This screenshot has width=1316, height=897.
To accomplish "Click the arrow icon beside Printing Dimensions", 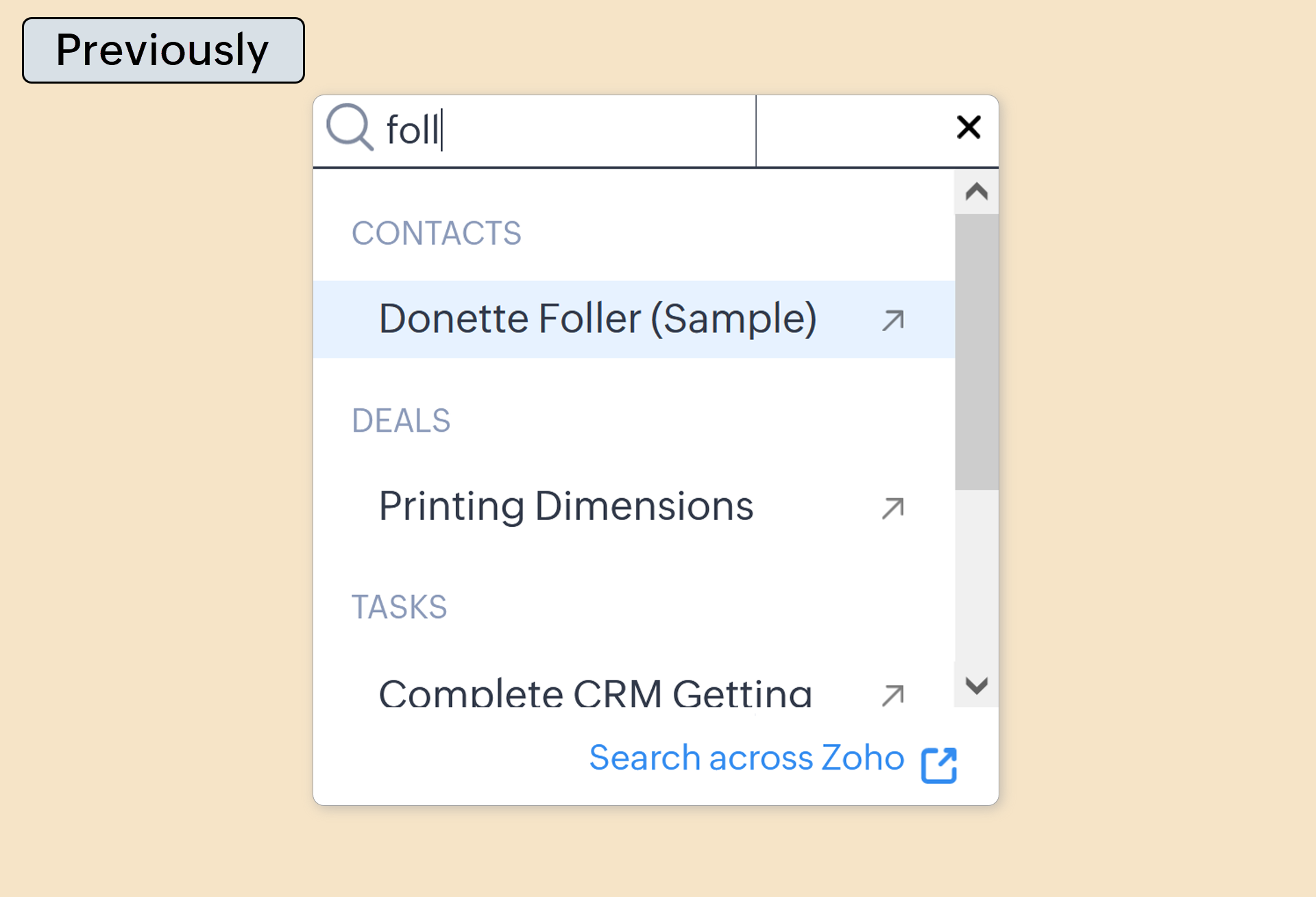I will (x=893, y=508).
